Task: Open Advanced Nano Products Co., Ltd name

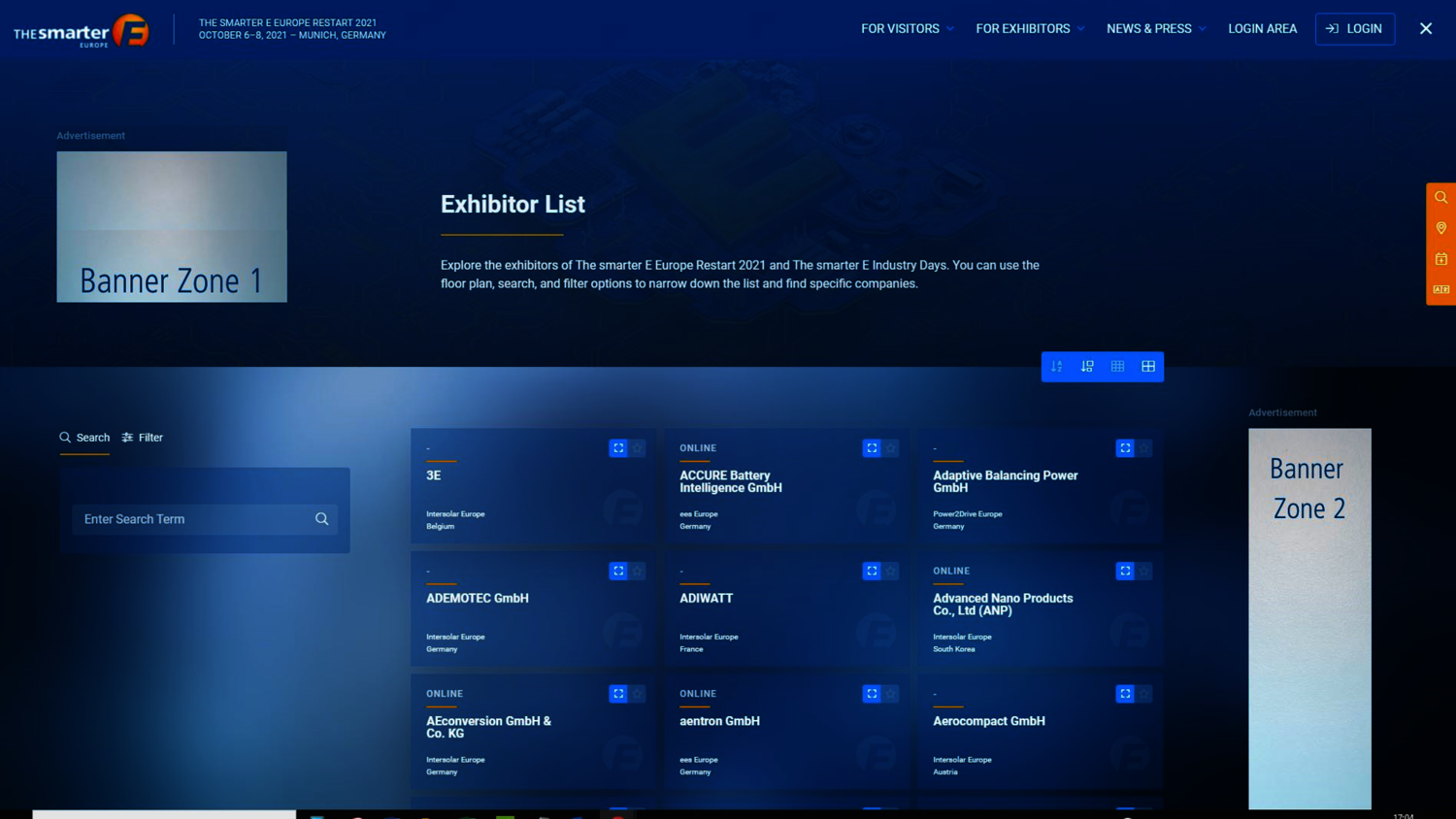Action: coord(1003,605)
